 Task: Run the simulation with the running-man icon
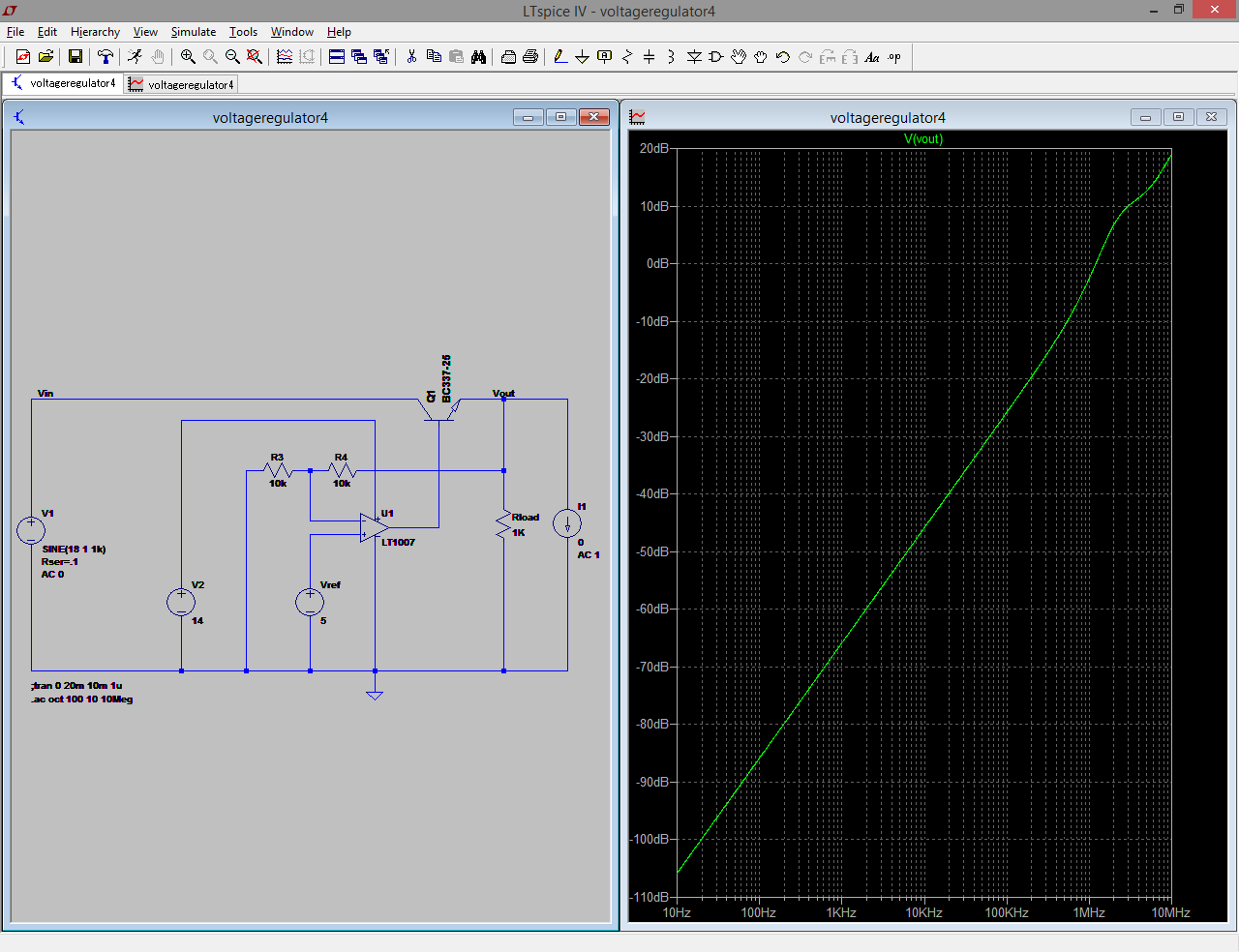coord(136,57)
